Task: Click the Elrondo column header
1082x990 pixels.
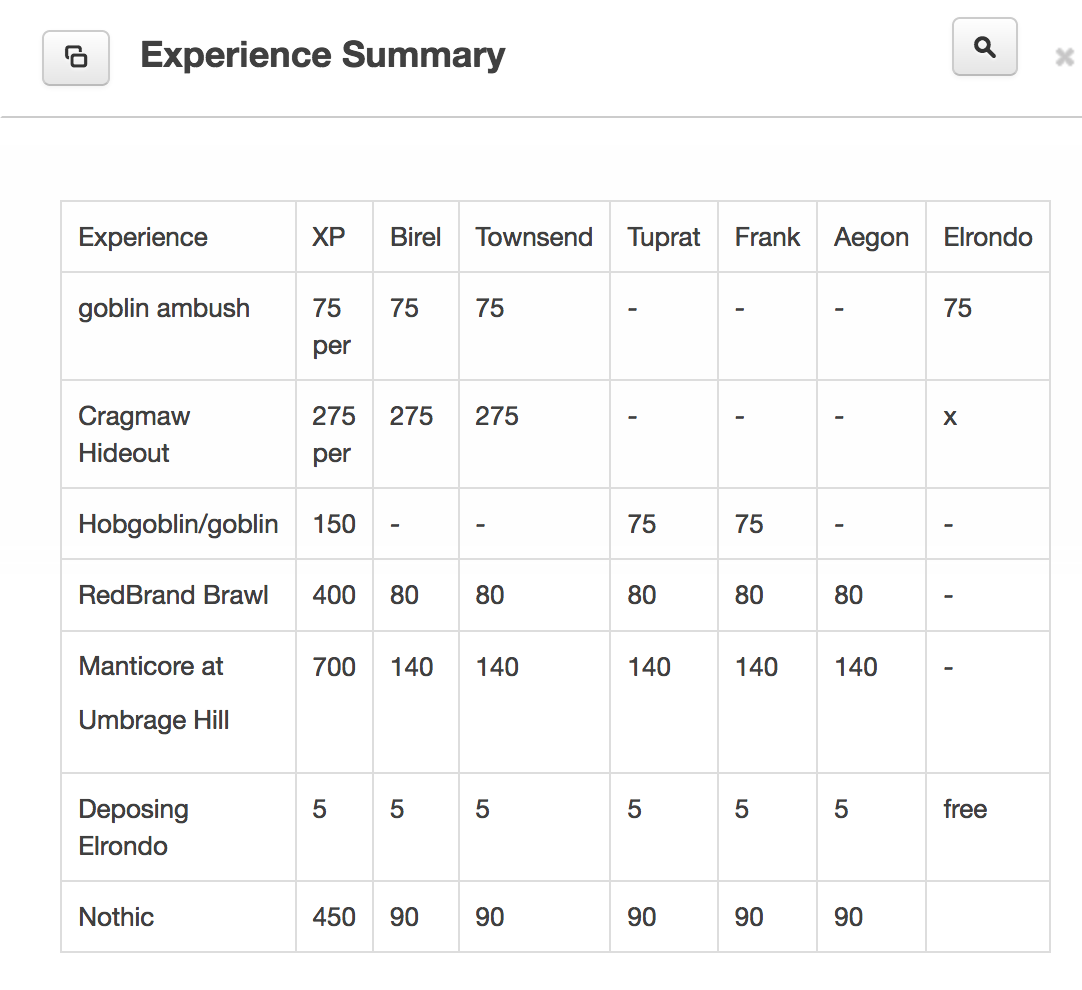Action: [987, 237]
